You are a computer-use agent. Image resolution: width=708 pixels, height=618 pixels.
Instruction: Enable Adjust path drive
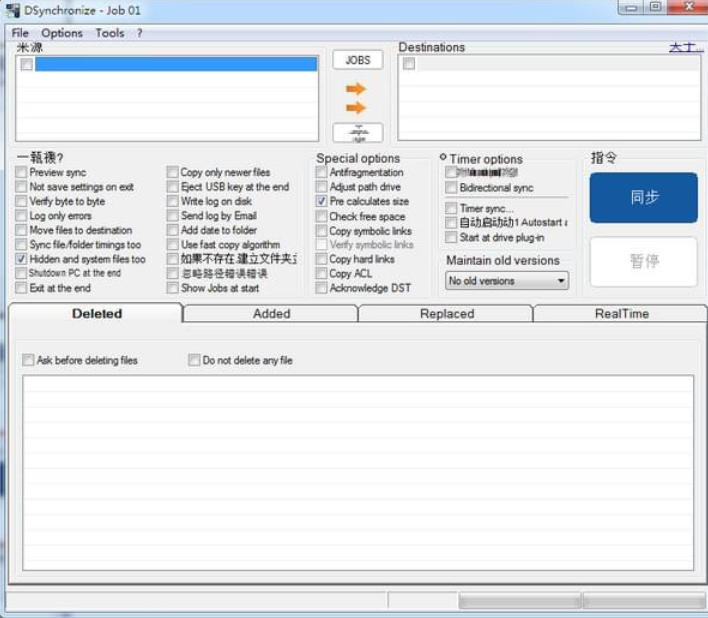[321, 186]
